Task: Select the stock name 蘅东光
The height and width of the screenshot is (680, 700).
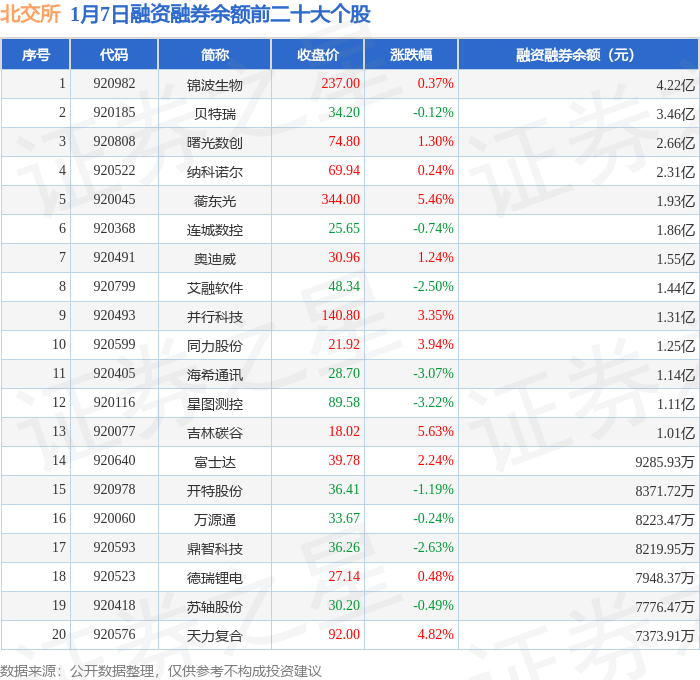Action: [215, 201]
